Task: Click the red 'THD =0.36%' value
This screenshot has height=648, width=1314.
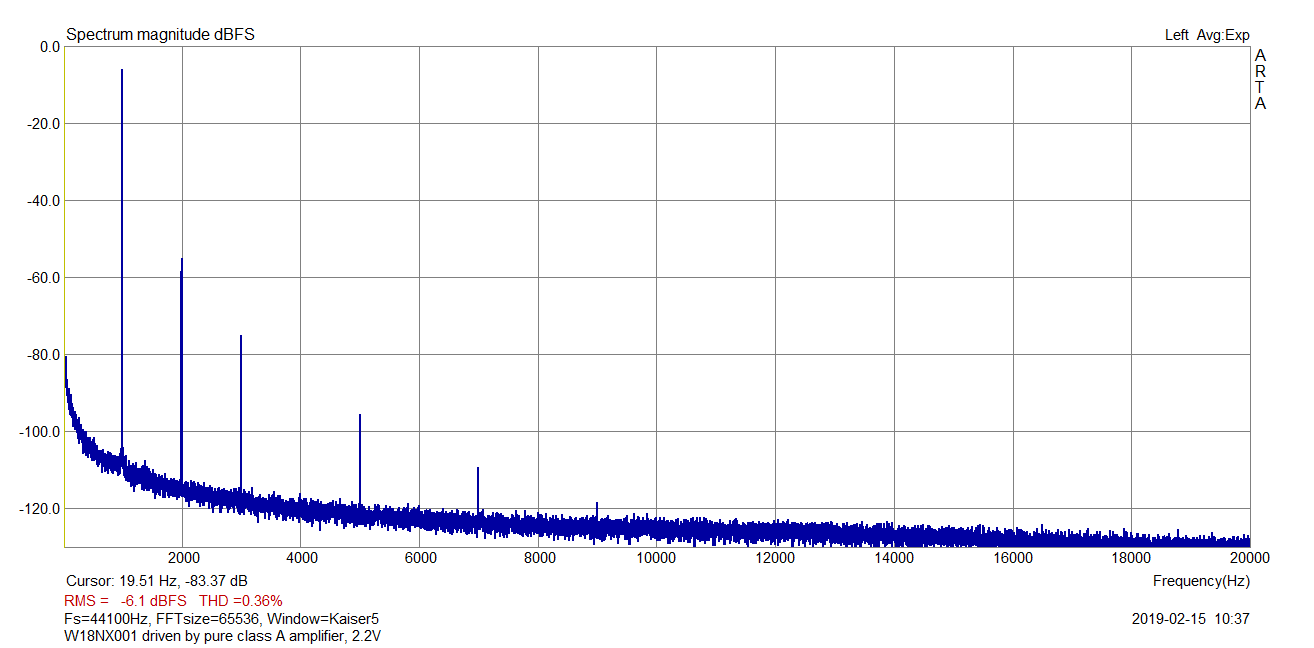Action: pyautogui.click(x=240, y=601)
